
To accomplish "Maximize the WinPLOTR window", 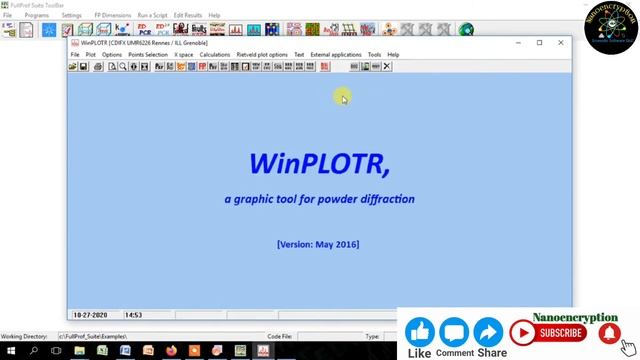I will click(x=539, y=43).
